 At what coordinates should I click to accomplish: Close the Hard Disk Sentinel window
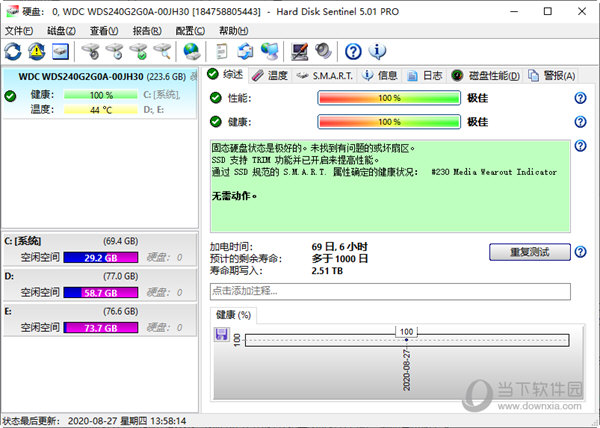point(582,11)
